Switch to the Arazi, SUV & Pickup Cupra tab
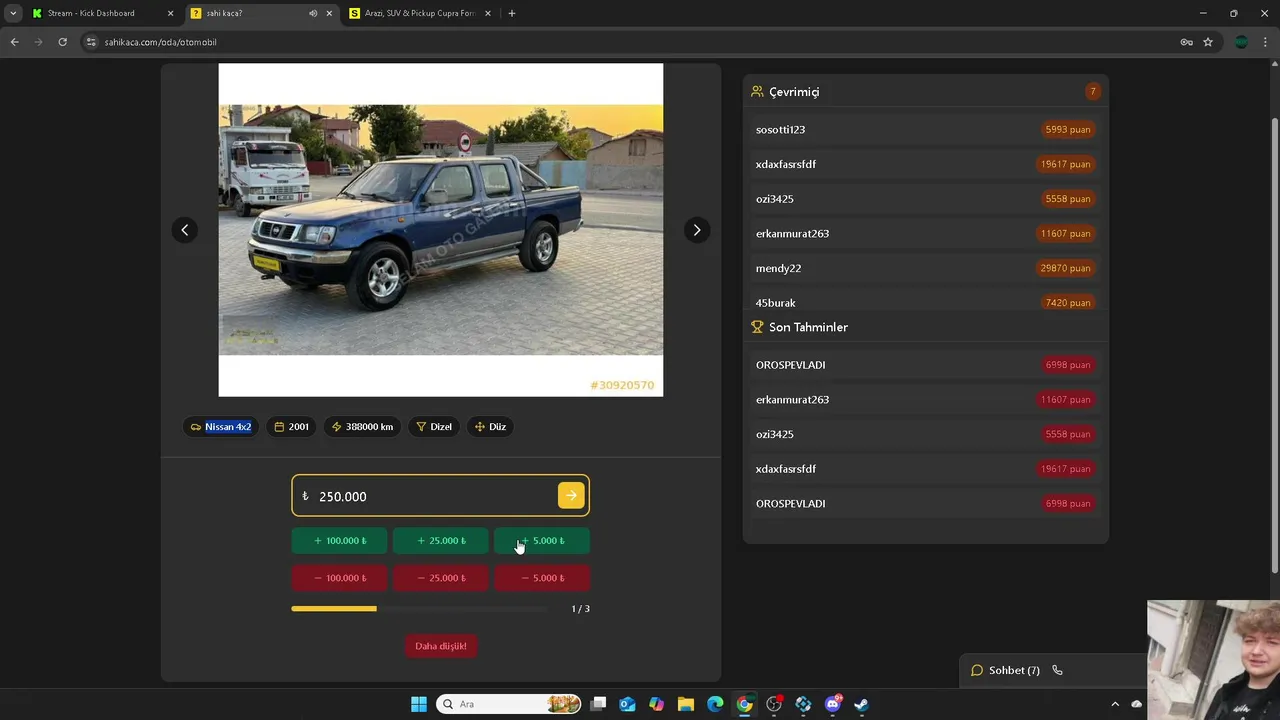 tap(419, 13)
